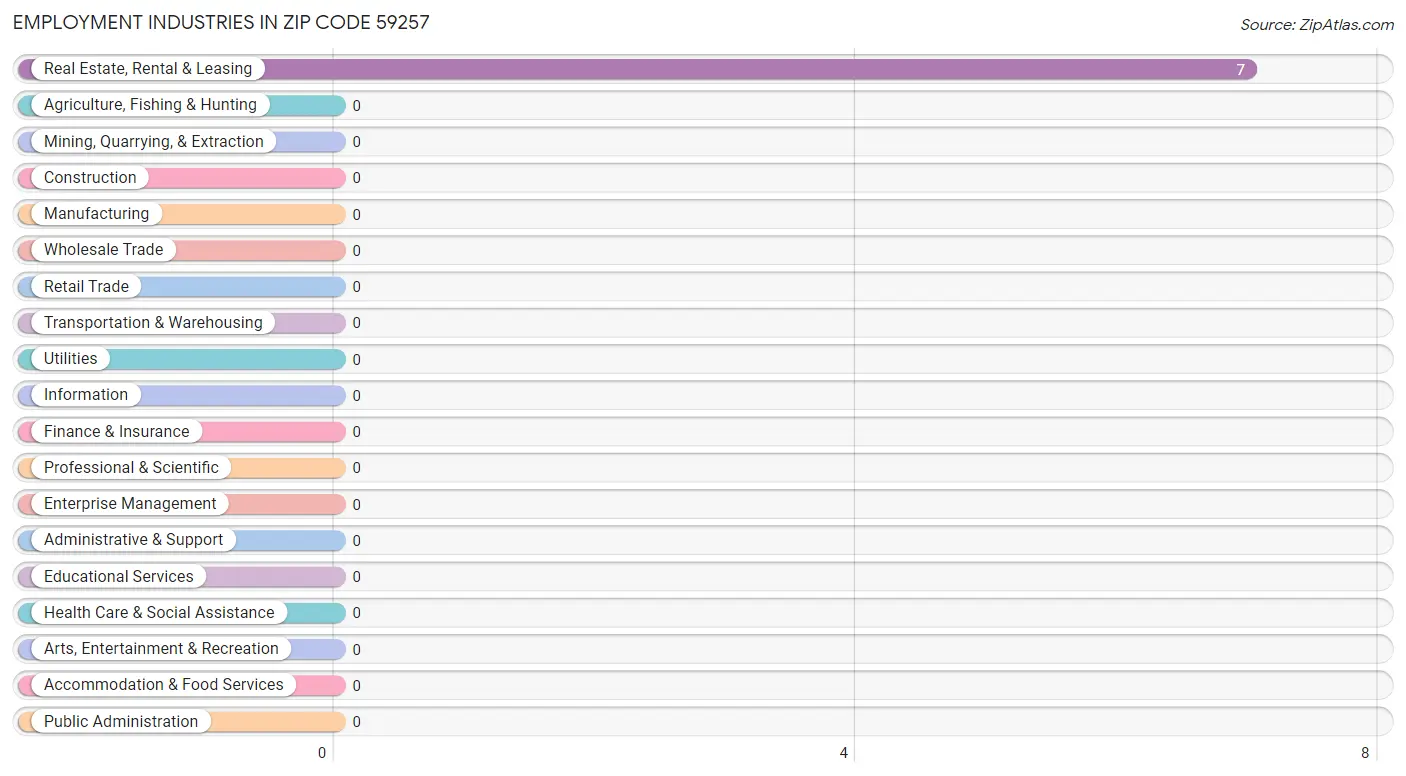Click the 0 value next to Information
This screenshot has height=776, width=1406.
tap(356, 396)
